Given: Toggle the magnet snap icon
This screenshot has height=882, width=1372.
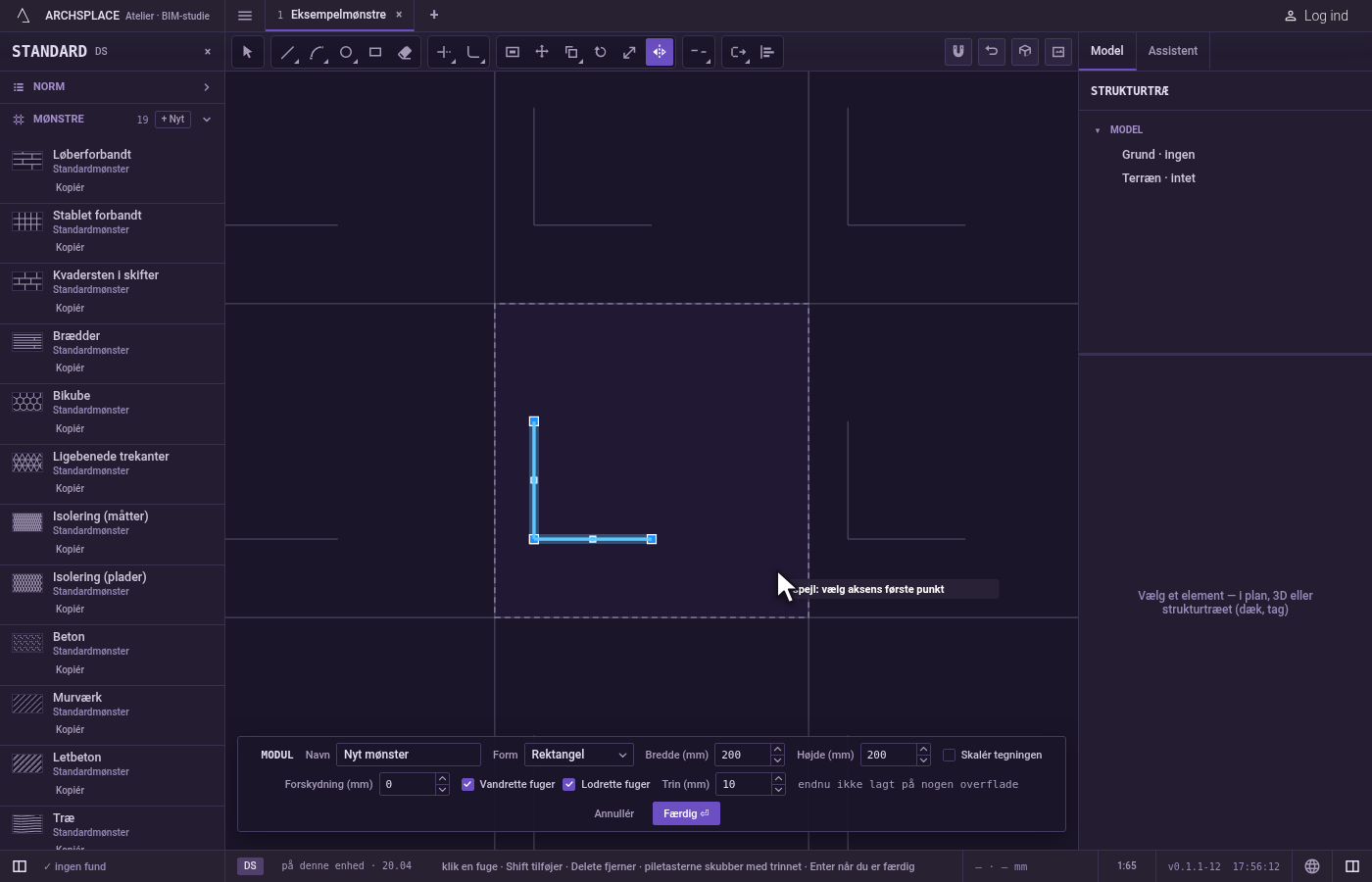Looking at the screenshot, I should [x=958, y=52].
